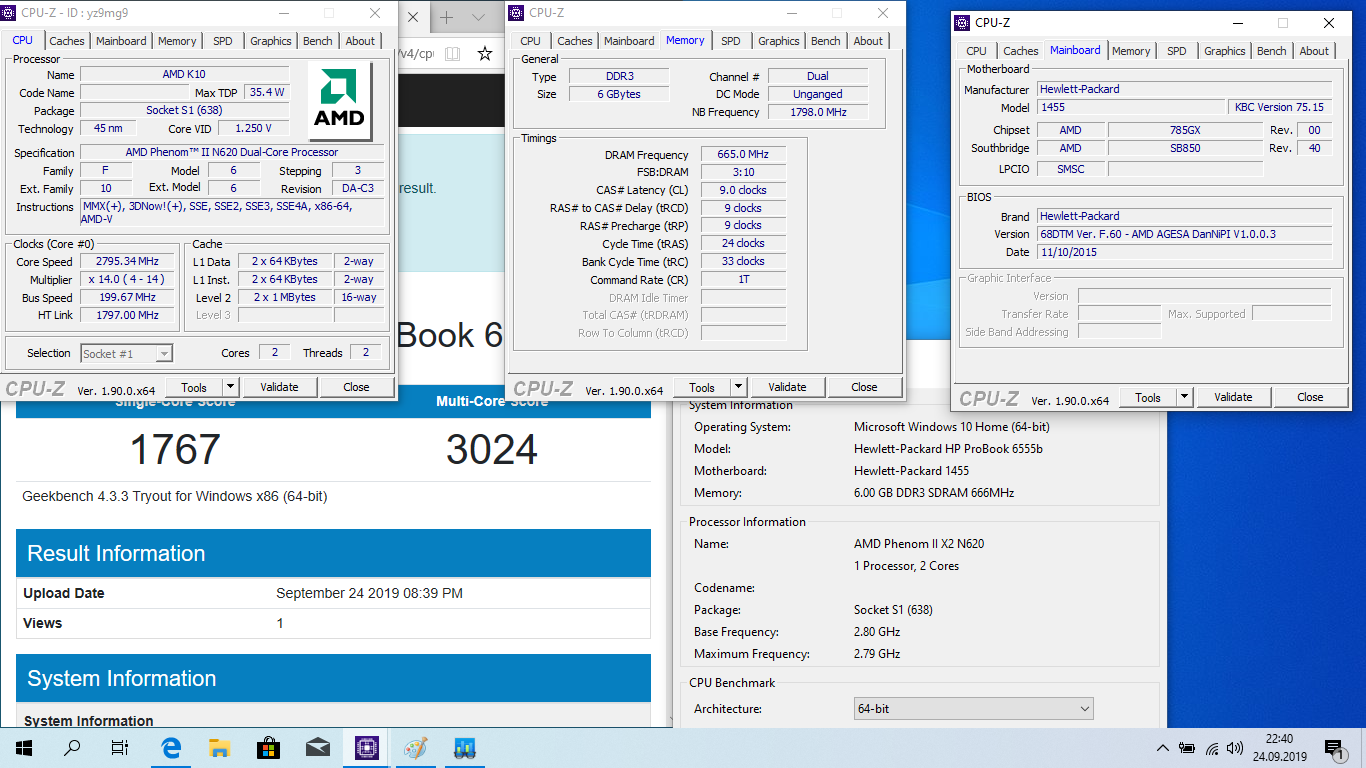Click the Specification AMD Phenom II N620 field
The width and height of the screenshot is (1366, 768).
pos(232,152)
